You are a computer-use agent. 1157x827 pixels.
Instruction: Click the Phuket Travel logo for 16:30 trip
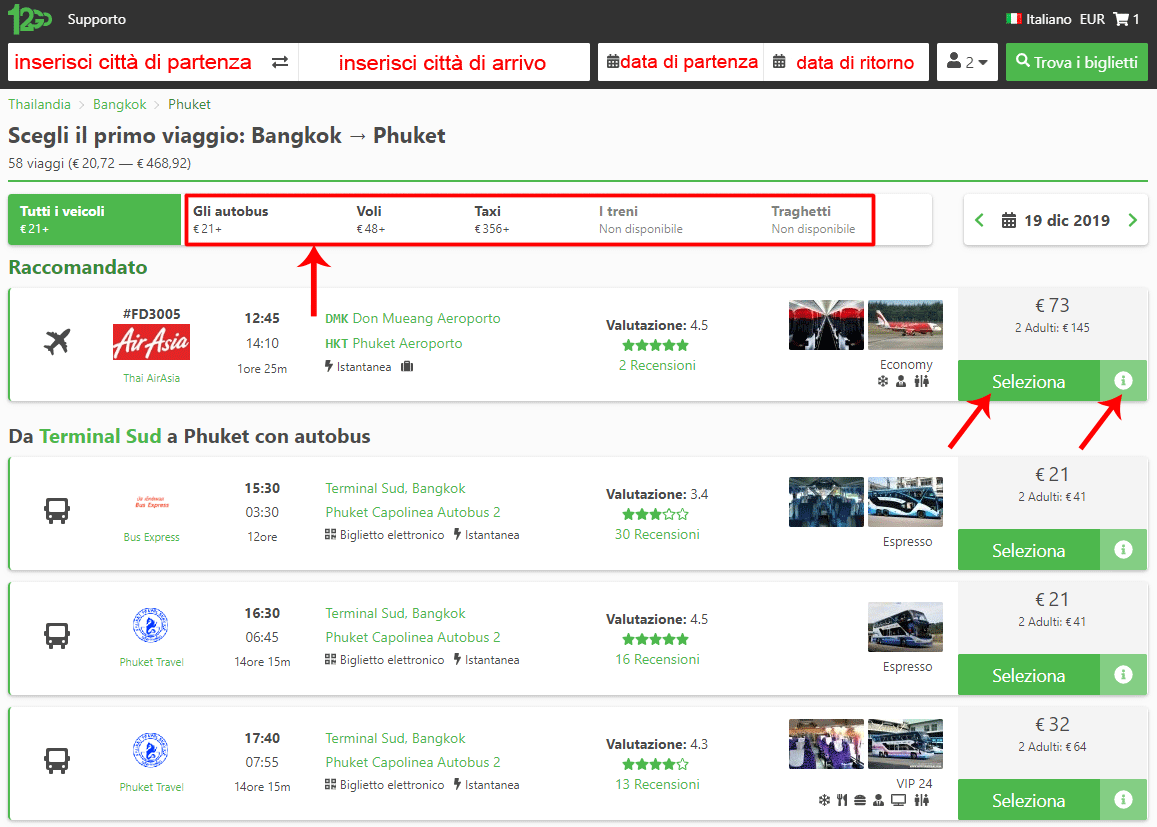(x=151, y=626)
